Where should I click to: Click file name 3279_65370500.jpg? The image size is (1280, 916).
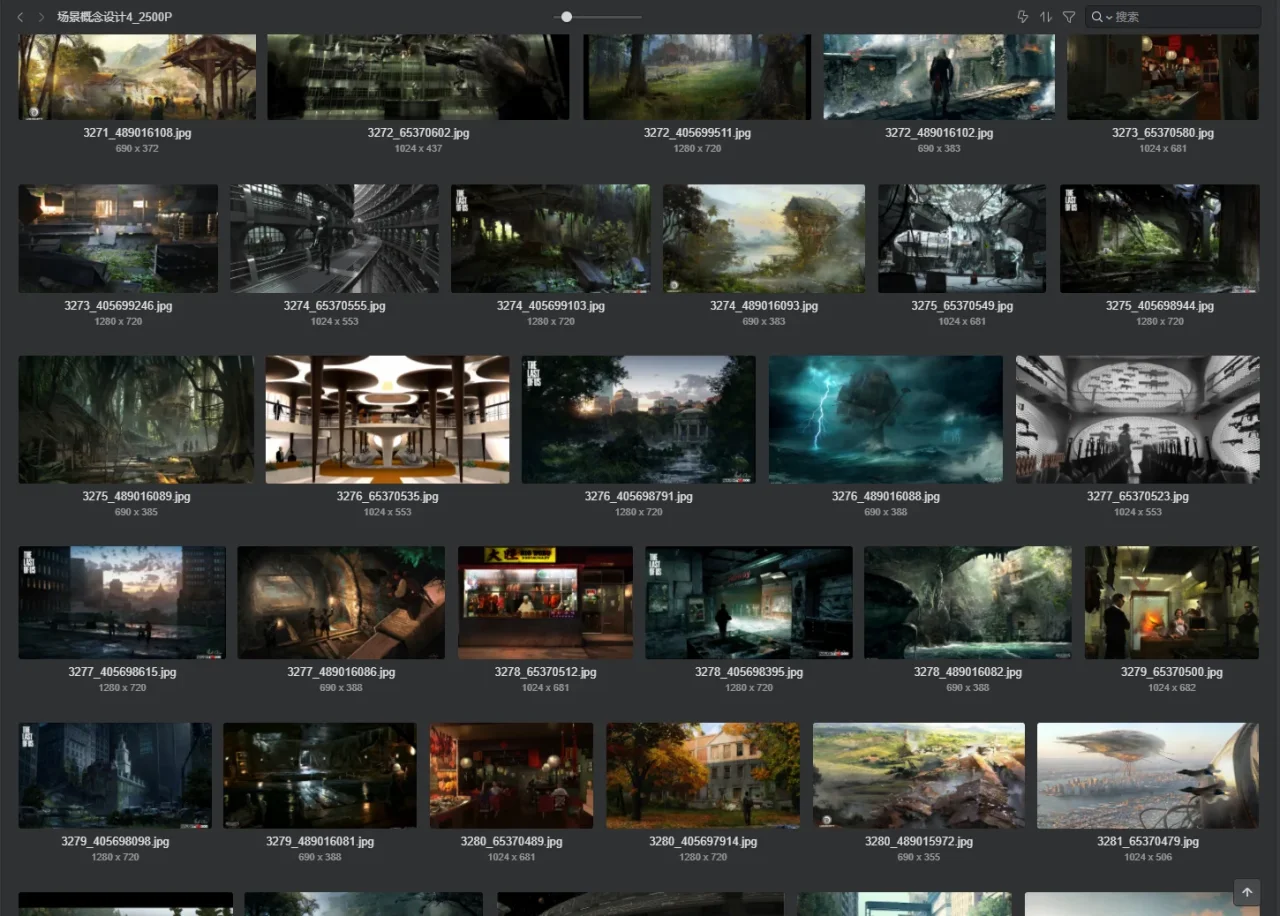1172,672
